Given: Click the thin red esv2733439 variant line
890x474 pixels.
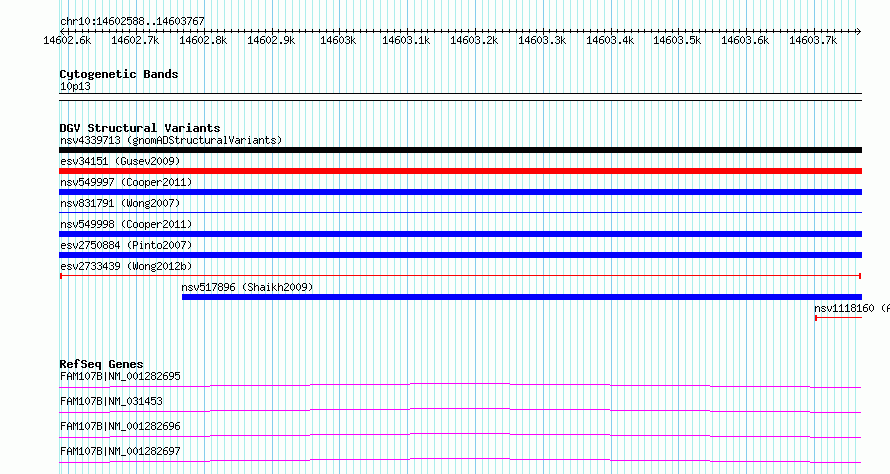Looking at the screenshot, I should [x=460, y=276].
